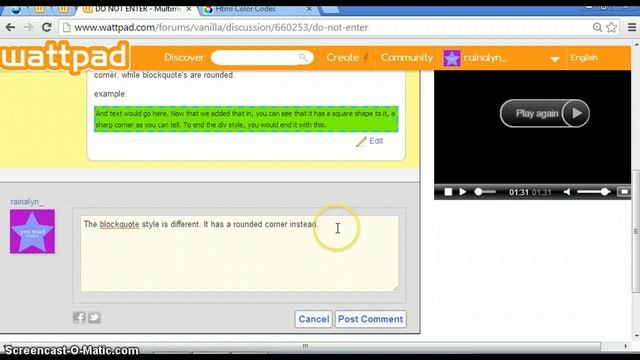The height and width of the screenshot is (360, 640).
Task: Reload the Wattpad page
Action: click(47, 27)
